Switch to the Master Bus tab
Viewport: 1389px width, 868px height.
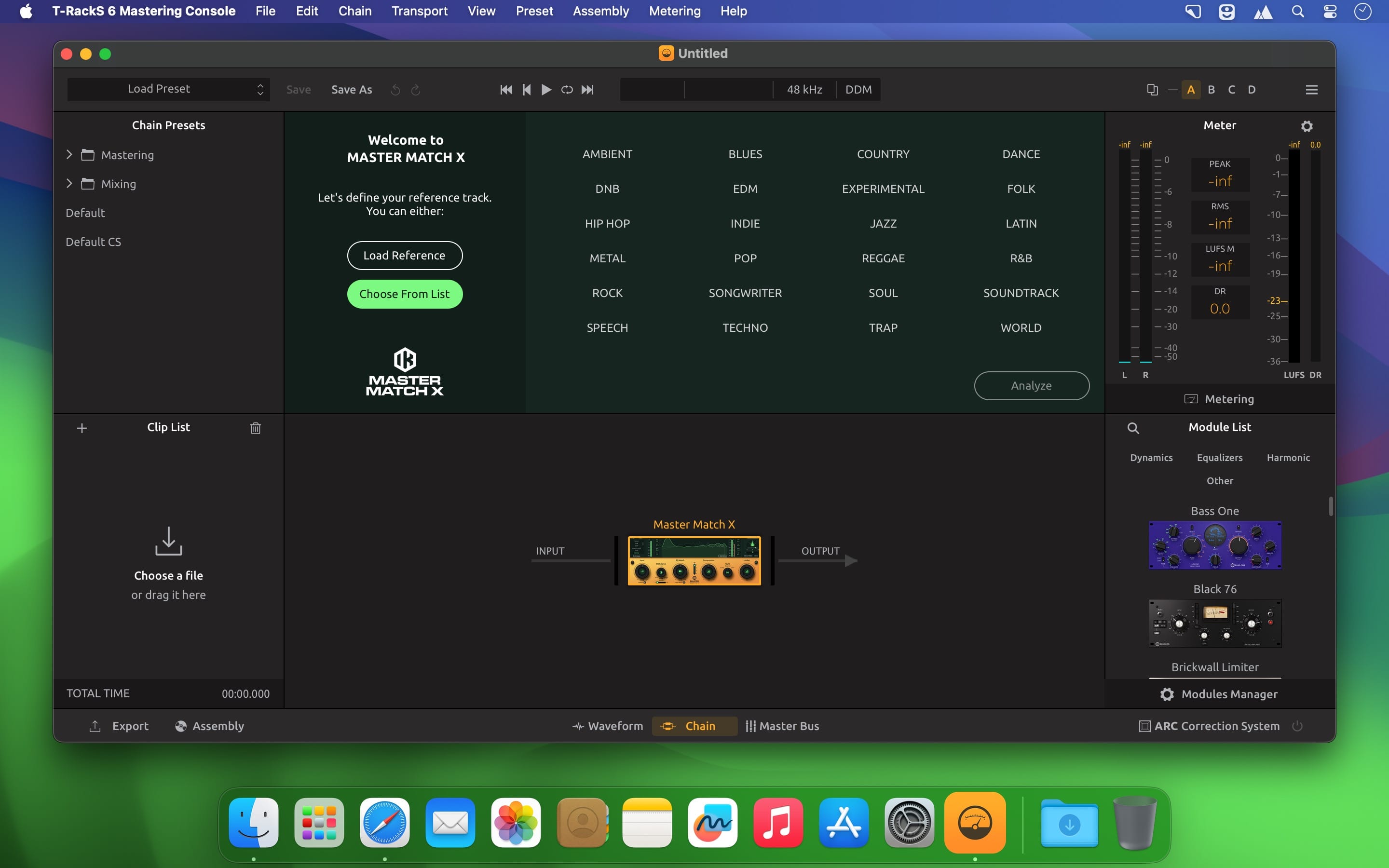click(782, 726)
